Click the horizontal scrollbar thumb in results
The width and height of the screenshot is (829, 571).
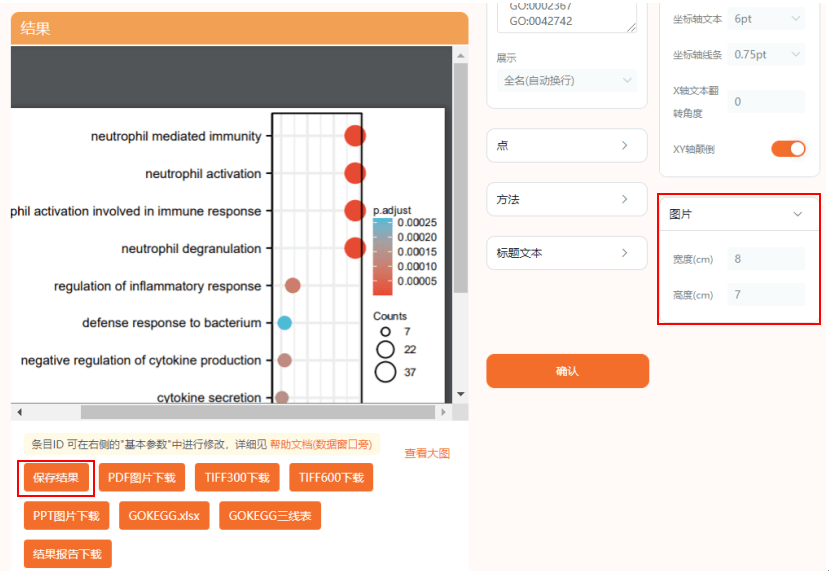click(x=257, y=412)
